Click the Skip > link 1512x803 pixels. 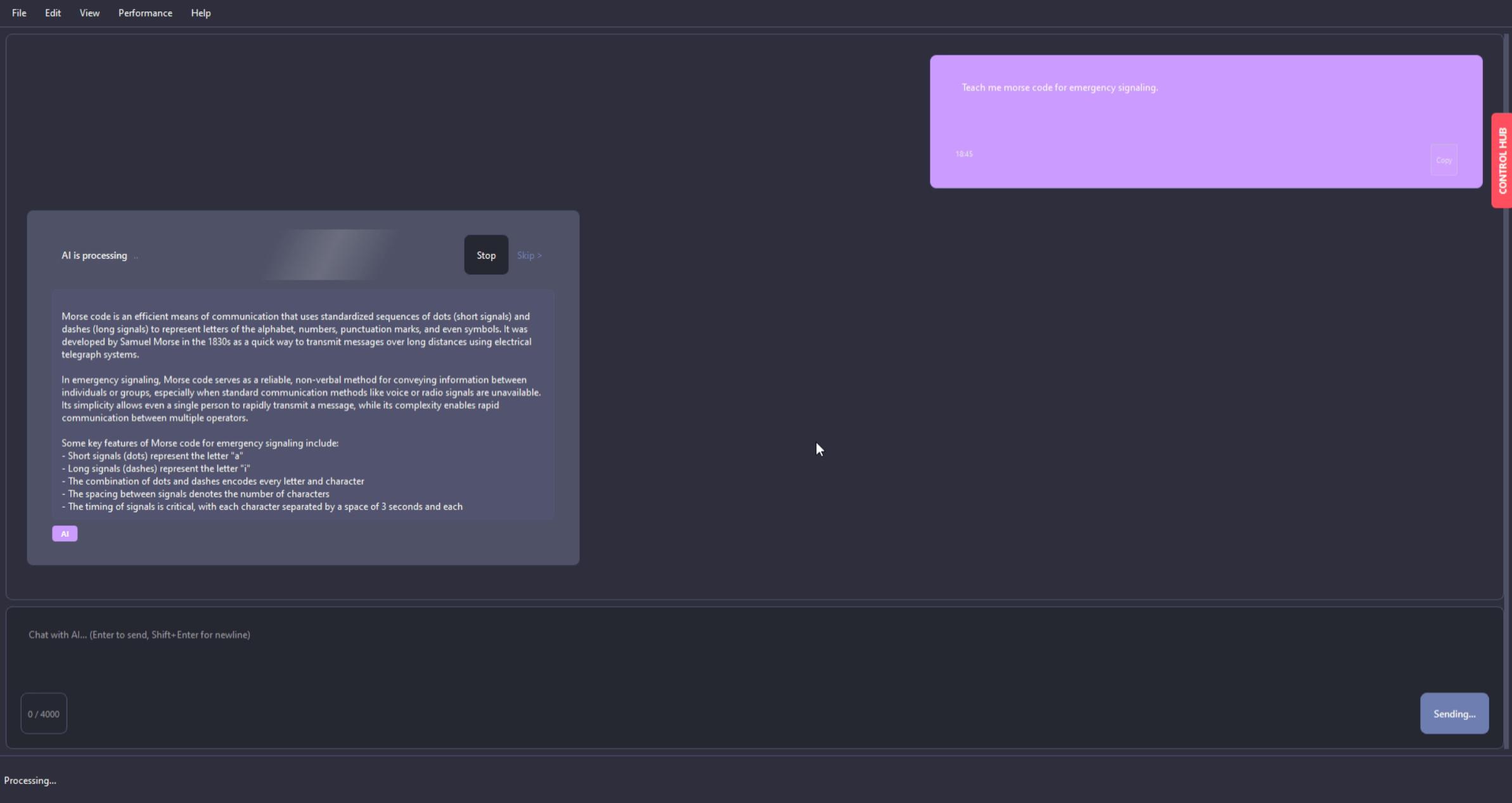point(529,255)
